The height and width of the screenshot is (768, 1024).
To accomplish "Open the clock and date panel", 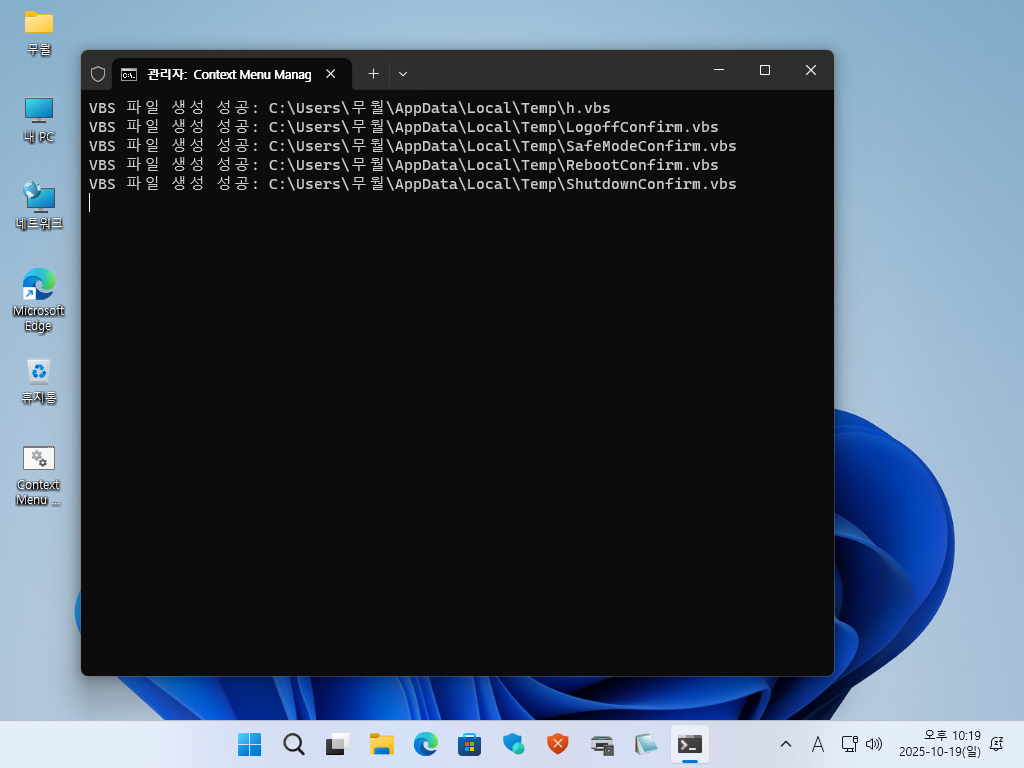I will pos(940,744).
